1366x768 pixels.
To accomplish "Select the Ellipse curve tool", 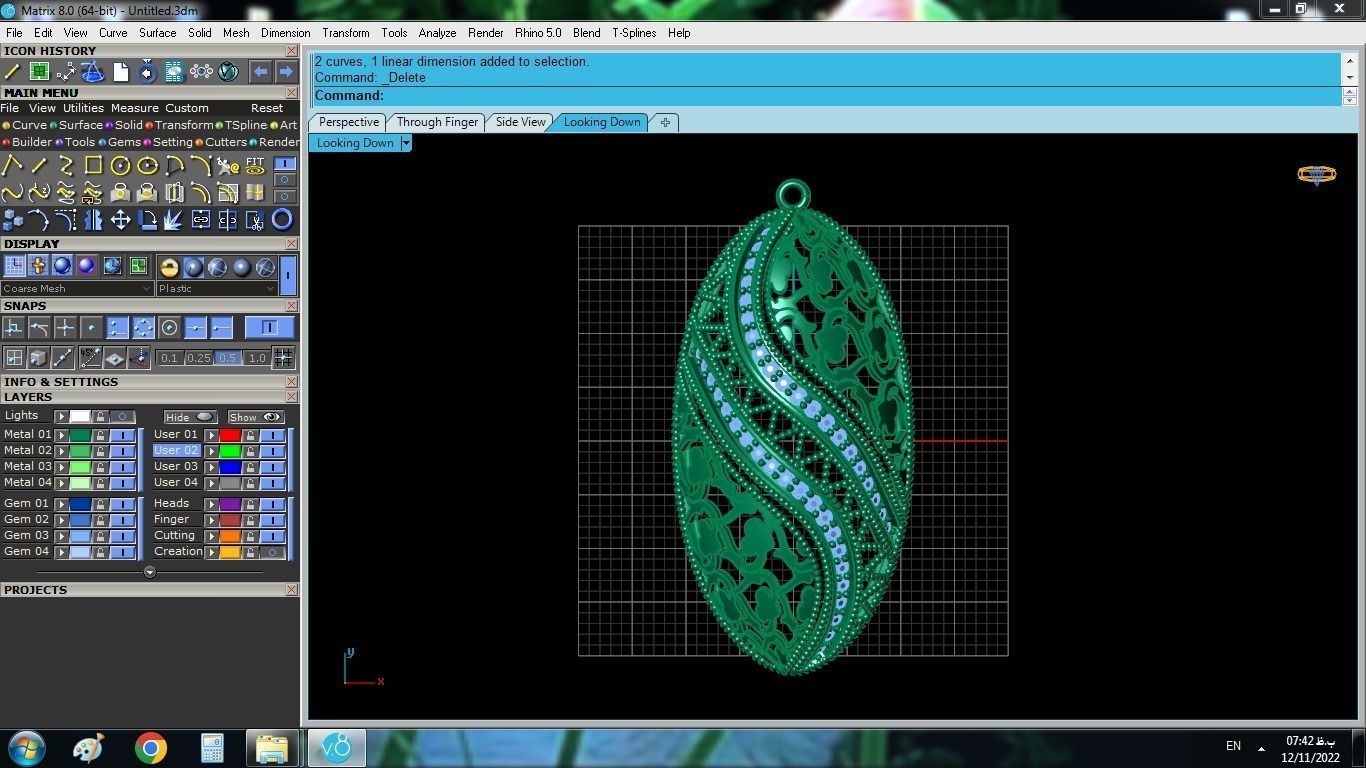I will pyautogui.click(x=147, y=165).
